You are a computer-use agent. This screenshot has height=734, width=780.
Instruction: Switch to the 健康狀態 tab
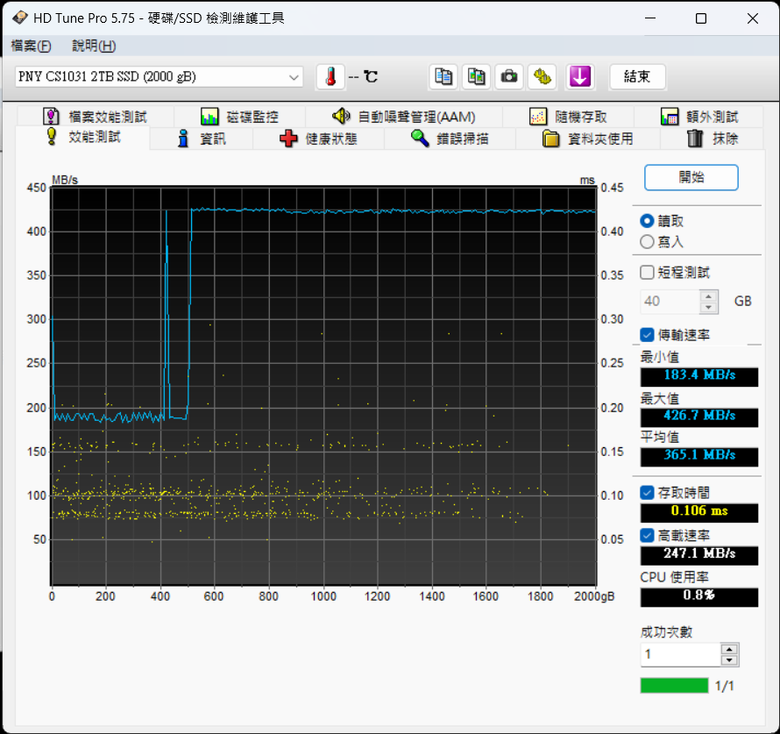(x=318, y=139)
